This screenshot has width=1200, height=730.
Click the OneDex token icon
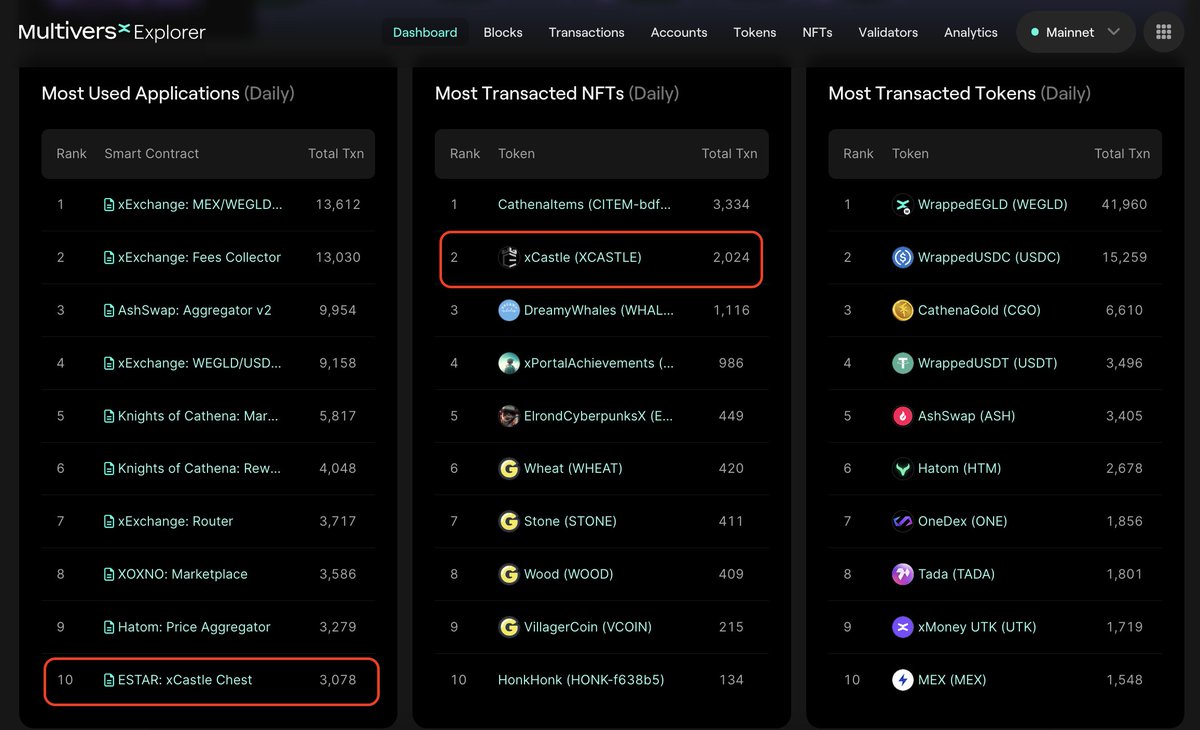tap(902, 522)
